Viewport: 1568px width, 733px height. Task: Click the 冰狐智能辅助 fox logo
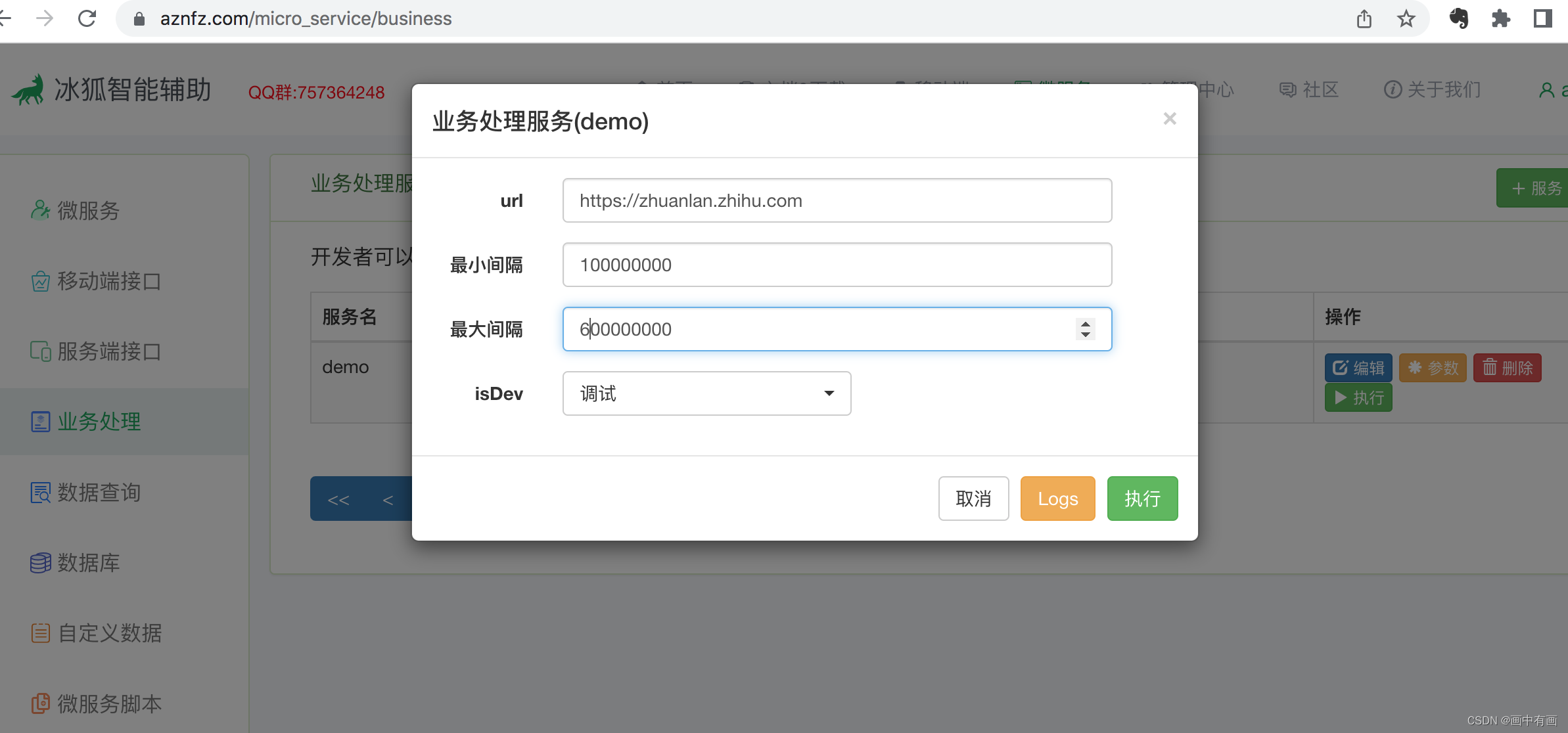click(x=29, y=90)
